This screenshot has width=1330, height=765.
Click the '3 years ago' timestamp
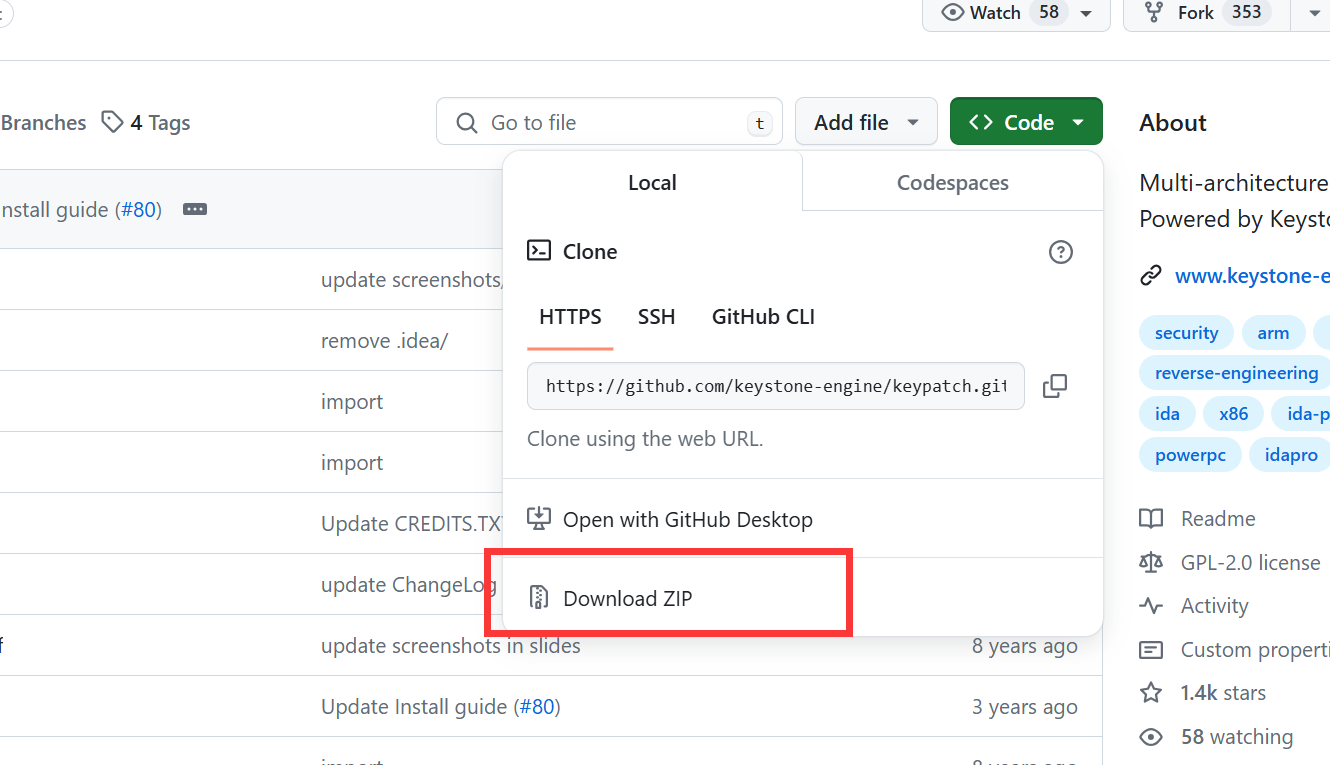click(x=1025, y=706)
